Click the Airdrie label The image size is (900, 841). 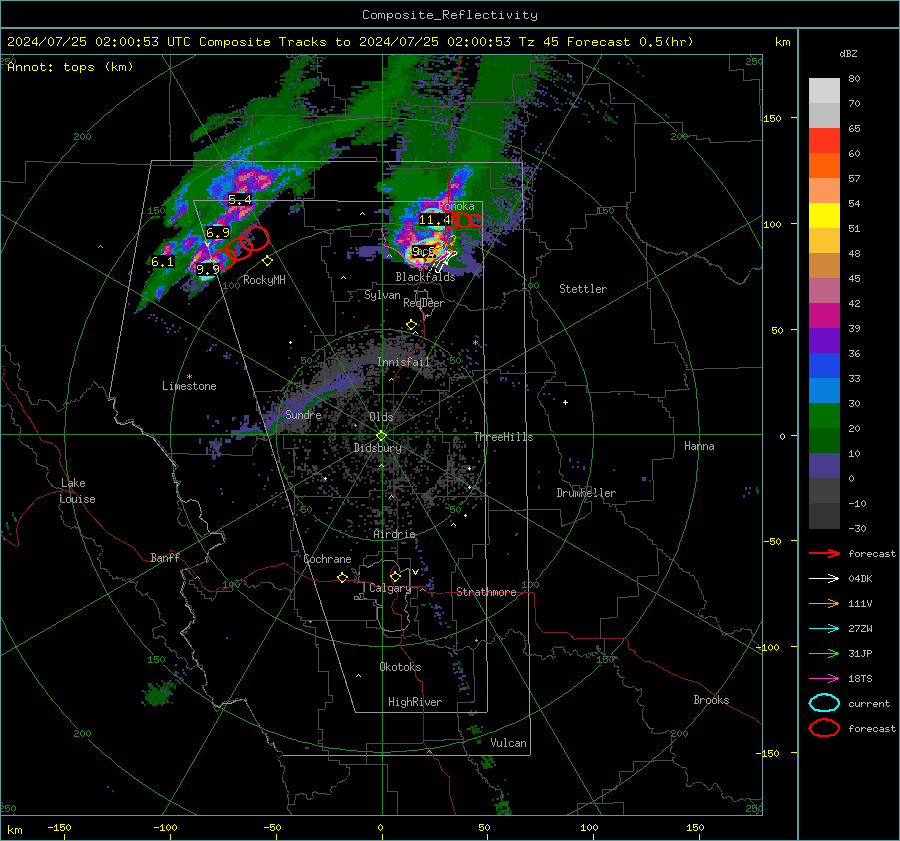[394, 534]
